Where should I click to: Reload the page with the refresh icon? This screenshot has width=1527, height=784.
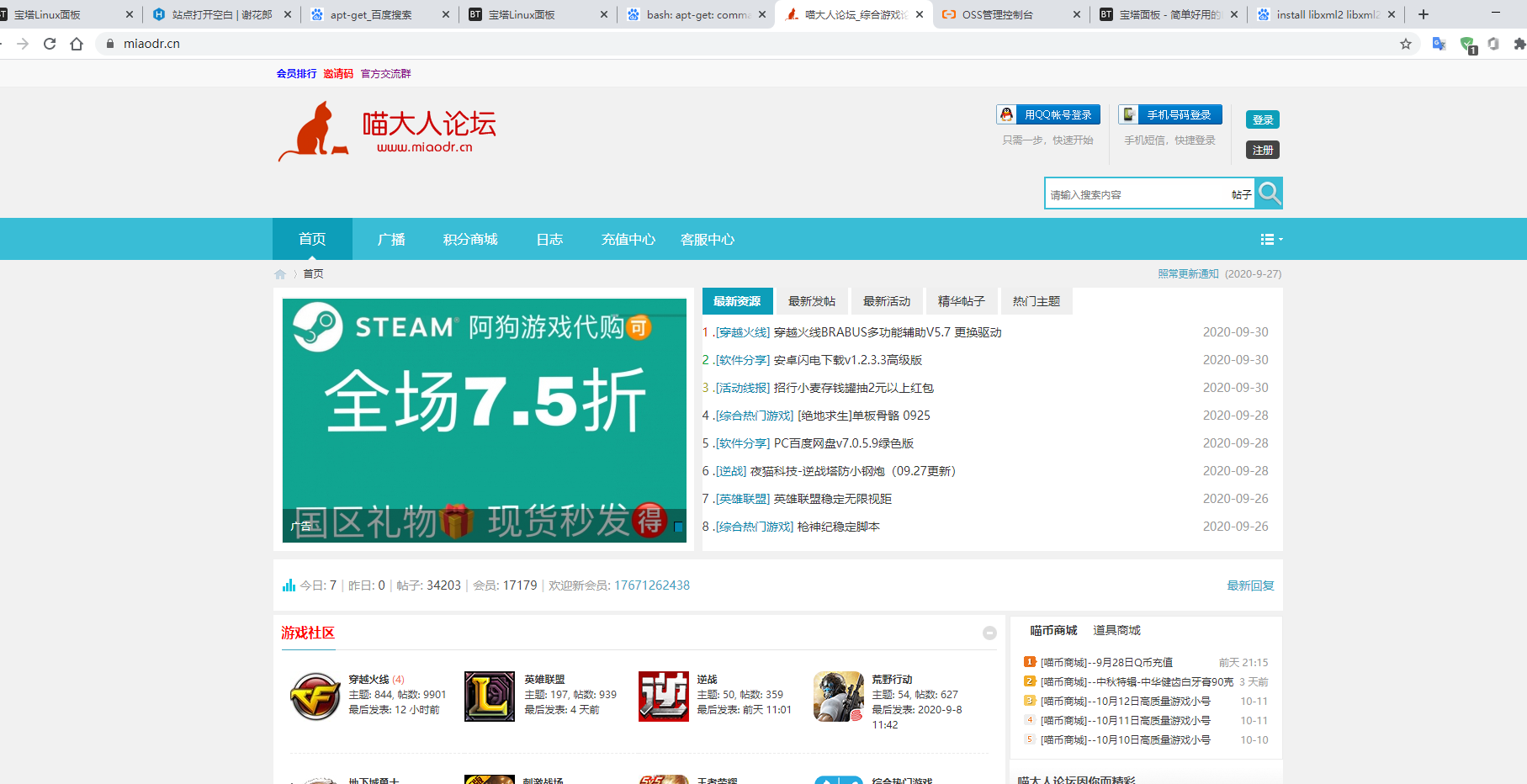coord(50,44)
